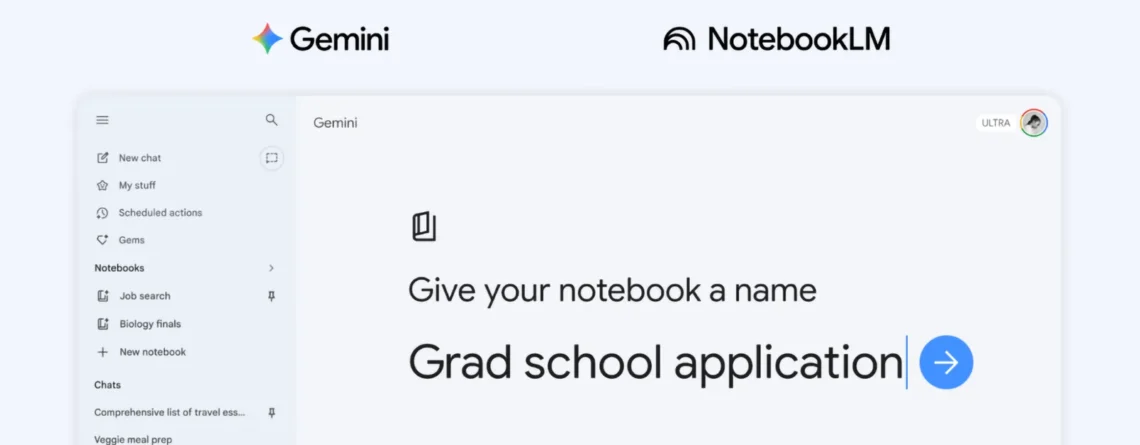The height and width of the screenshot is (445, 1140).
Task: Open the Biology finals notebook
Action: [149, 324]
